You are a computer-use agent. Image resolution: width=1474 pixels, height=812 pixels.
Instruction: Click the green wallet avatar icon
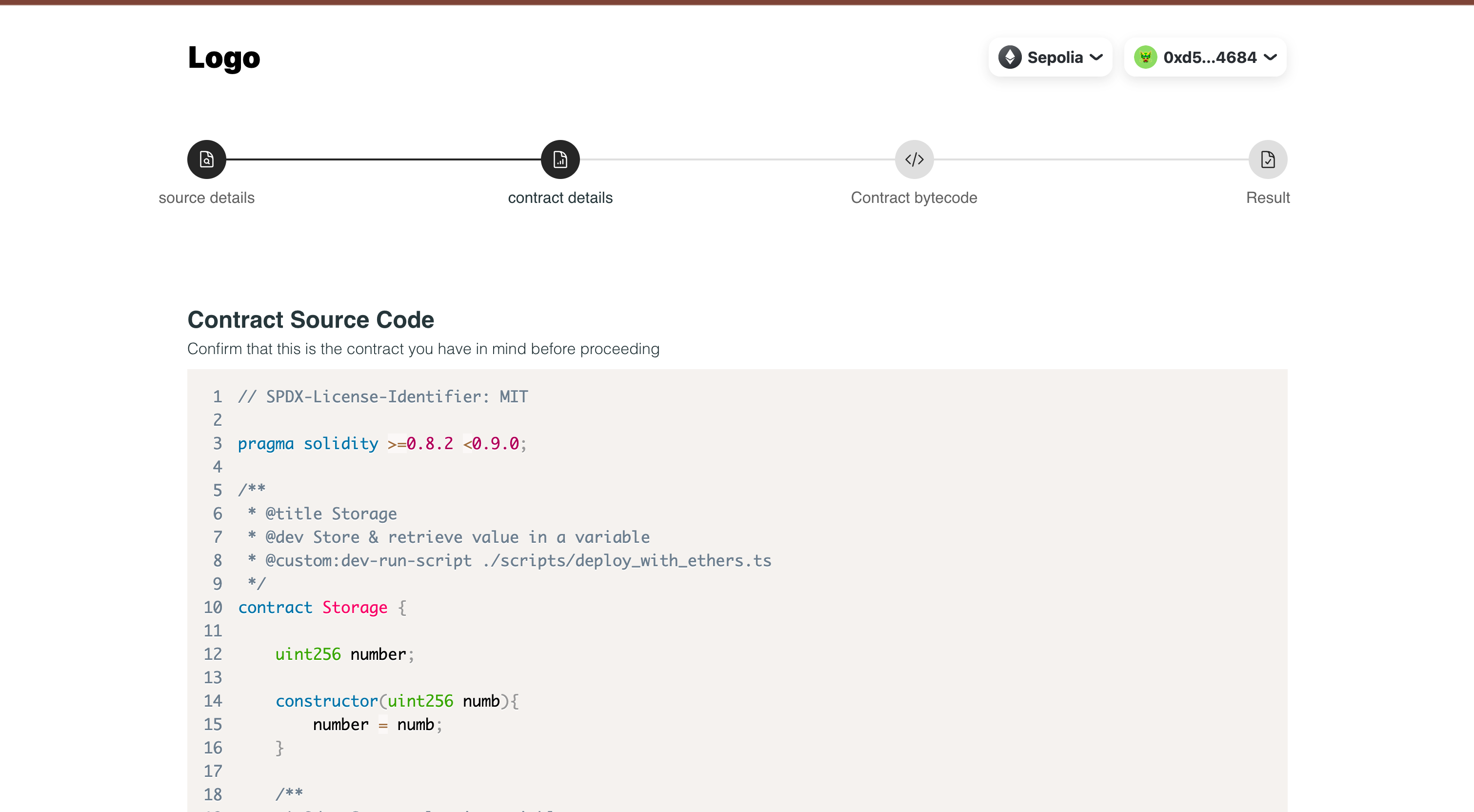pos(1146,57)
